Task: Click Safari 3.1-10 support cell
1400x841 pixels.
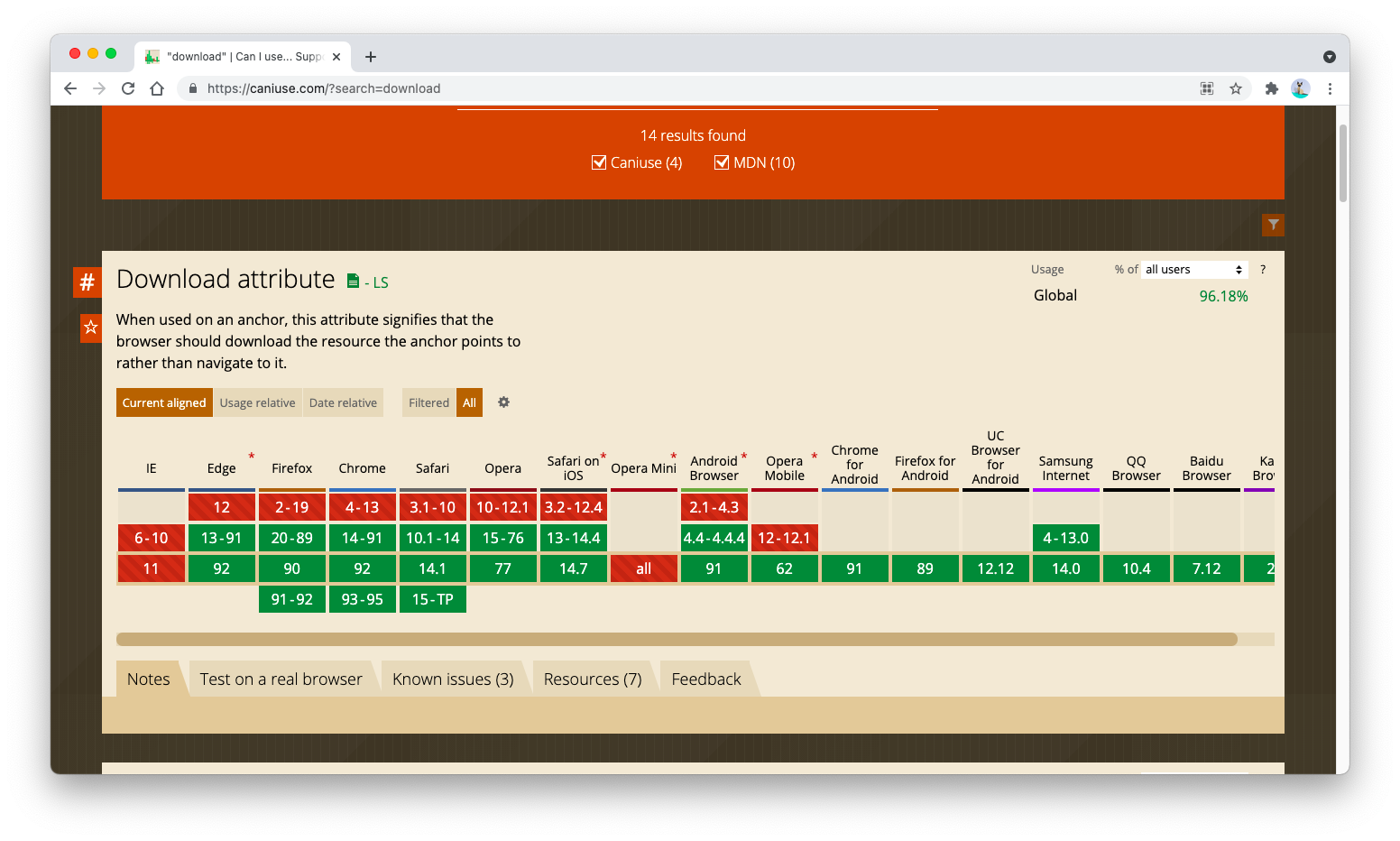Action: 433,507
